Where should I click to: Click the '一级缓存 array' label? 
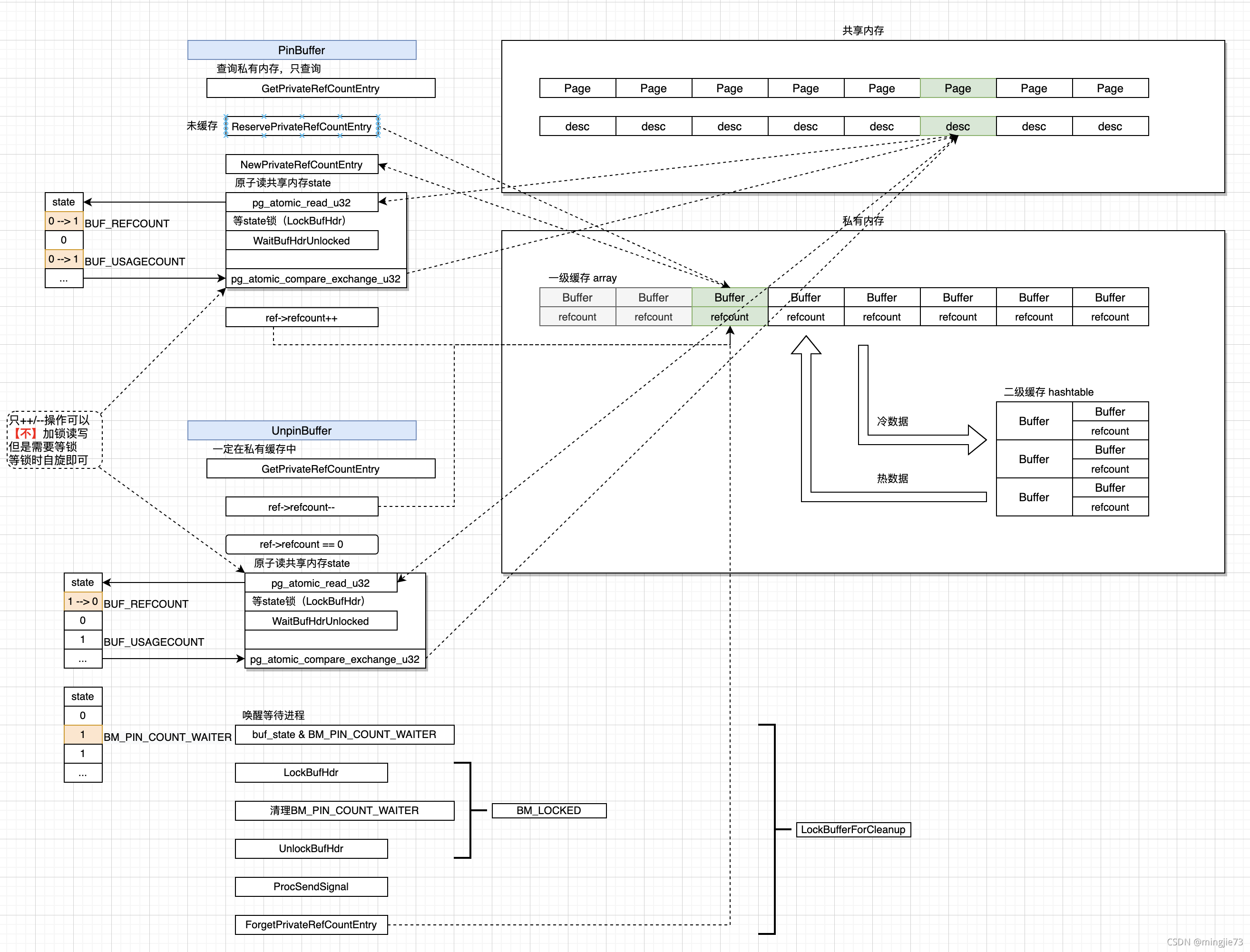point(582,278)
